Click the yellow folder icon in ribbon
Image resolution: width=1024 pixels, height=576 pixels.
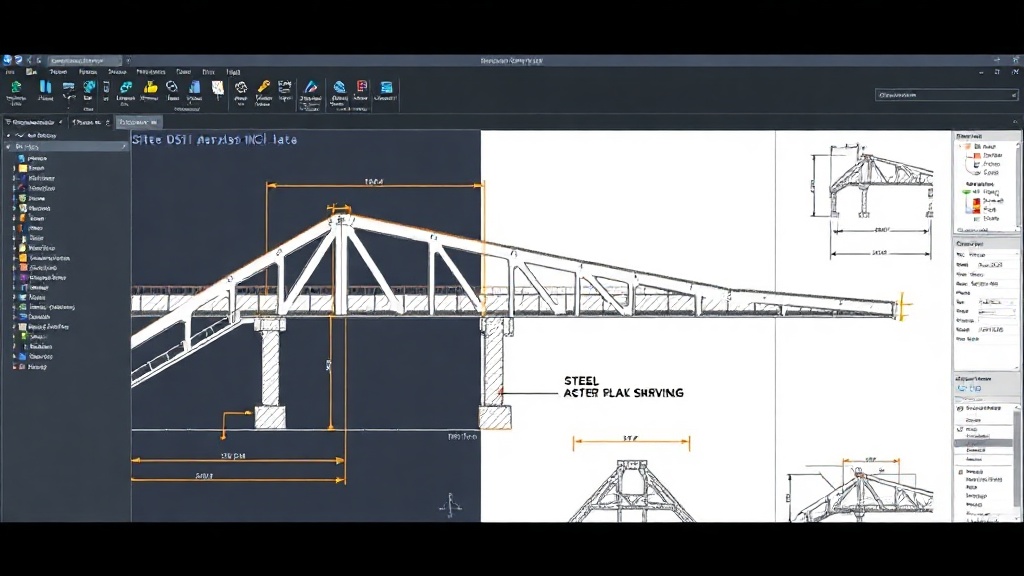pos(150,87)
